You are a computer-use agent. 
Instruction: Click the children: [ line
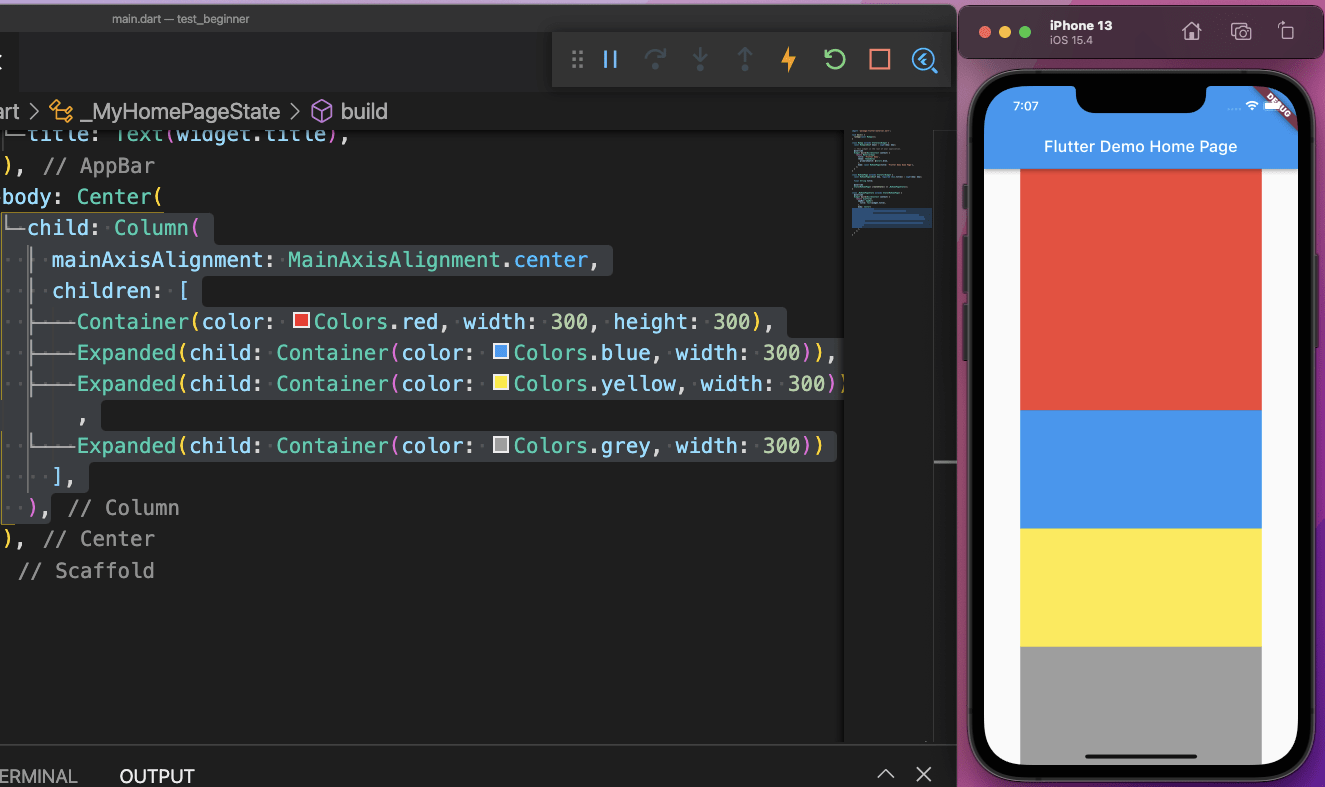[x=120, y=291]
